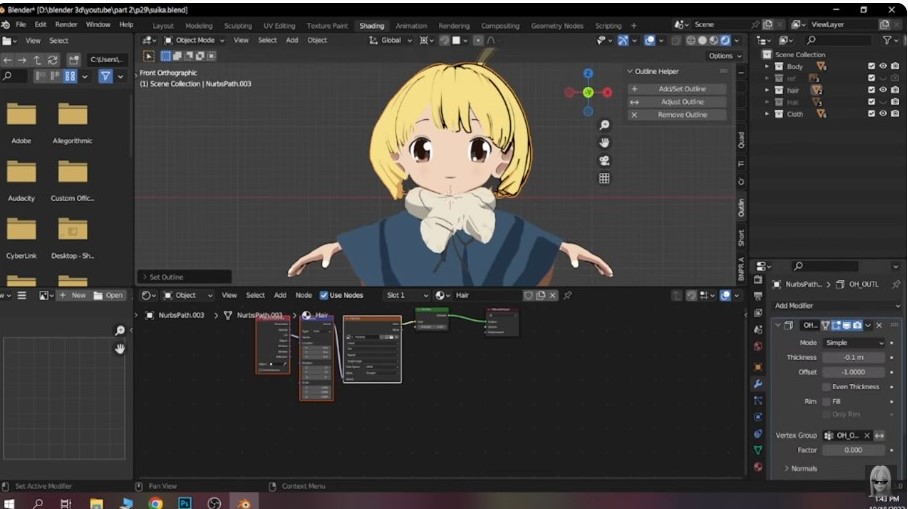Open Slot 1 dropdown in node editor
The height and width of the screenshot is (509, 908).
click(407, 295)
